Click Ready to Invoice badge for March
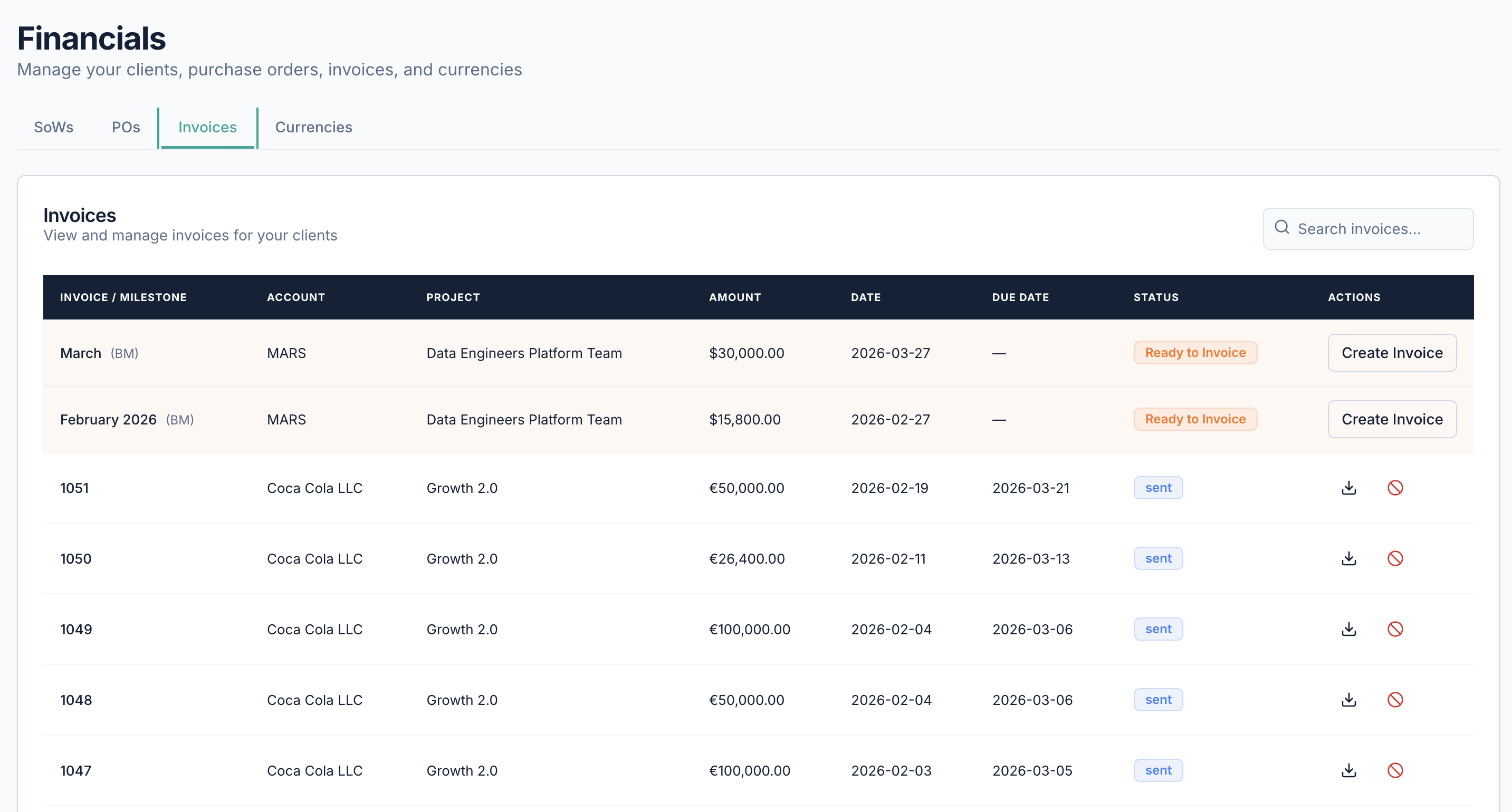The height and width of the screenshot is (812, 1512). [x=1195, y=353]
